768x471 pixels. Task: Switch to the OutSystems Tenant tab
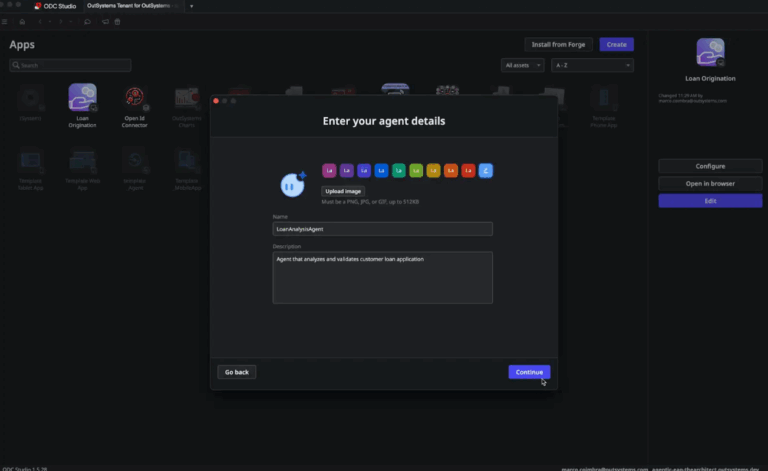point(132,6)
